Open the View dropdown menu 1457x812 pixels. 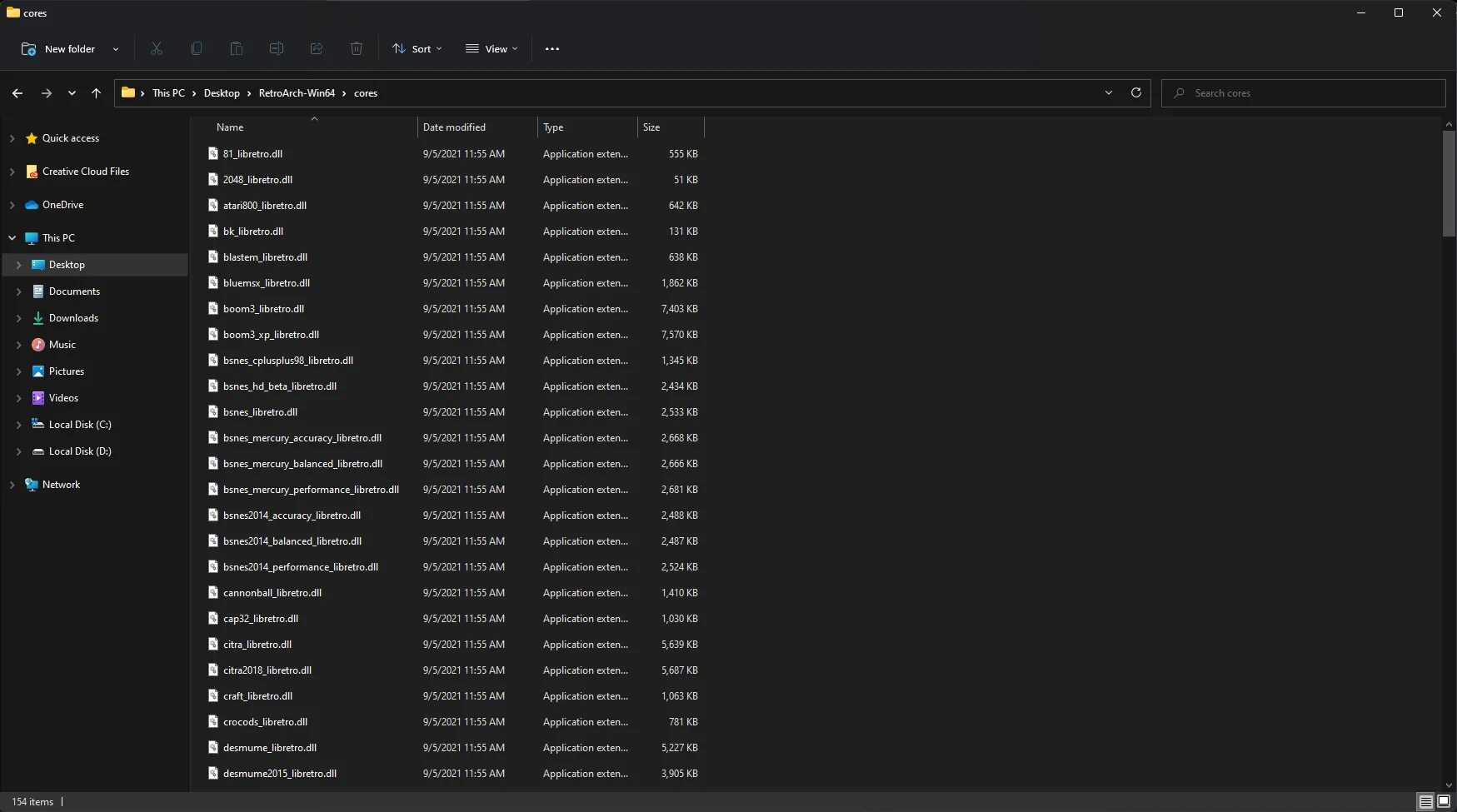point(491,49)
